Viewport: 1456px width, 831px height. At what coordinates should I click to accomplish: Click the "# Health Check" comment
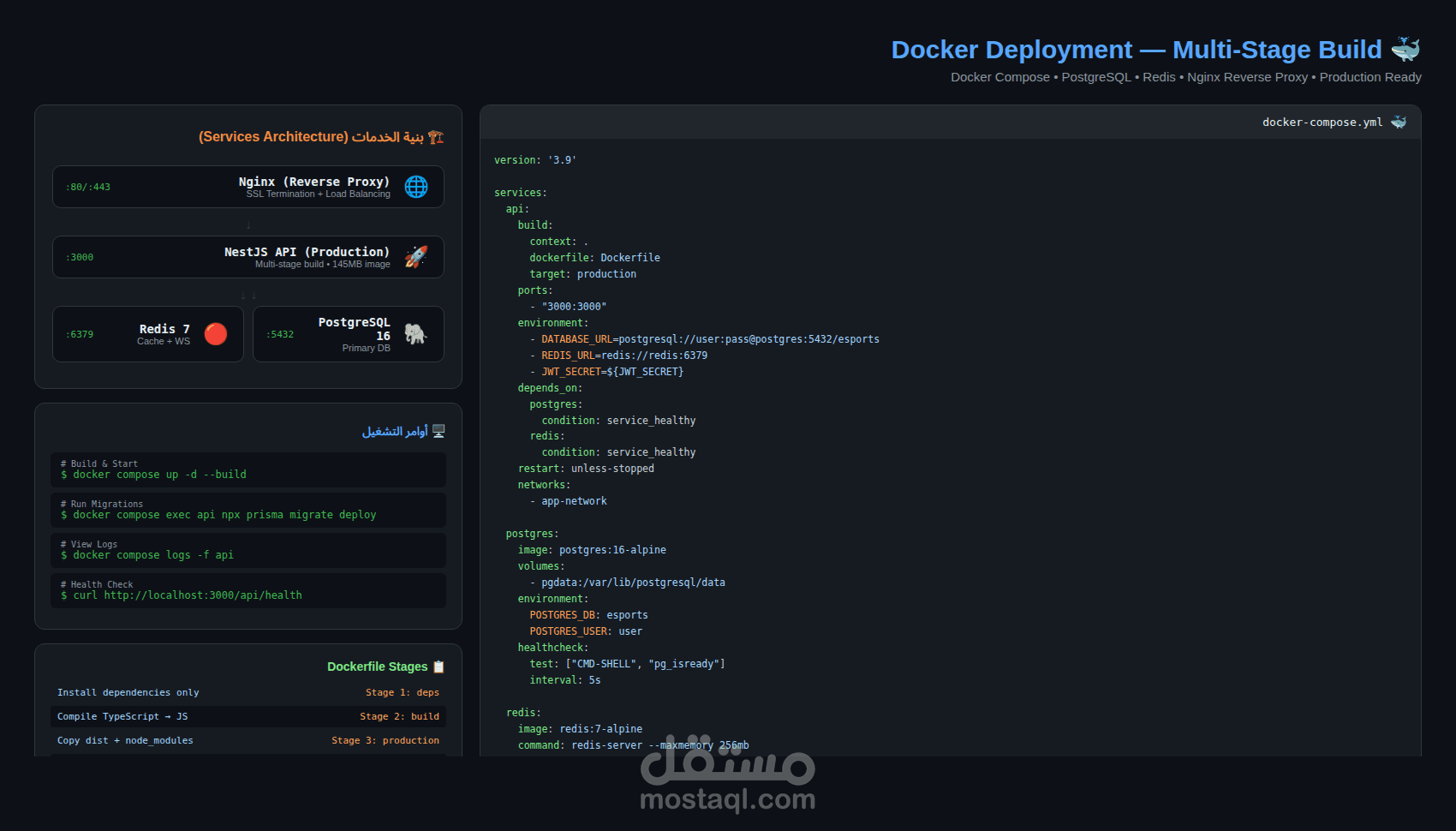tap(97, 584)
